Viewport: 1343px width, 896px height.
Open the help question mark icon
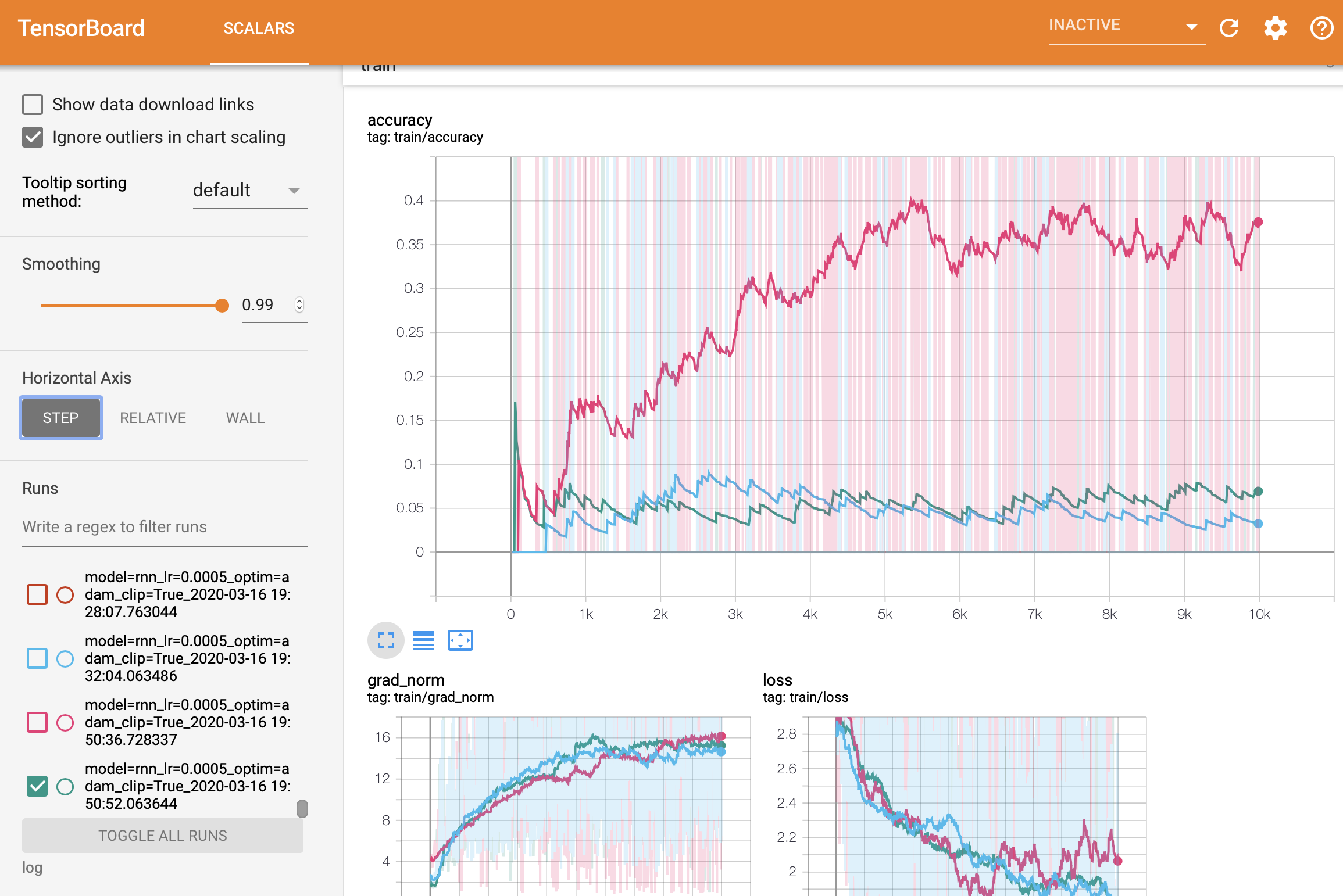pyautogui.click(x=1321, y=28)
